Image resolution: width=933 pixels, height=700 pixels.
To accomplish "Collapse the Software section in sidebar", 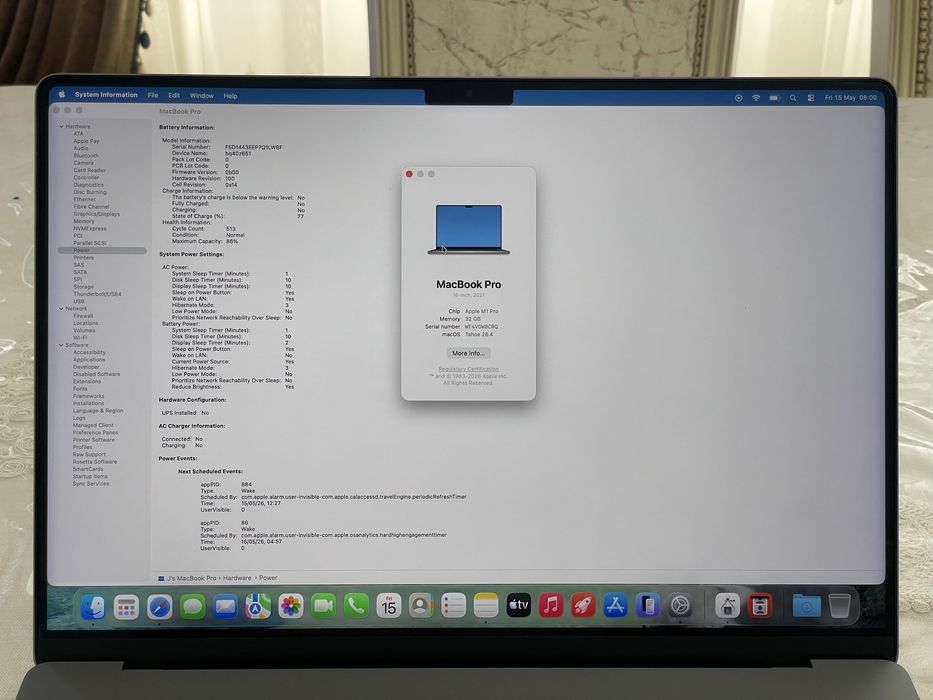I will tap(61, 345).
